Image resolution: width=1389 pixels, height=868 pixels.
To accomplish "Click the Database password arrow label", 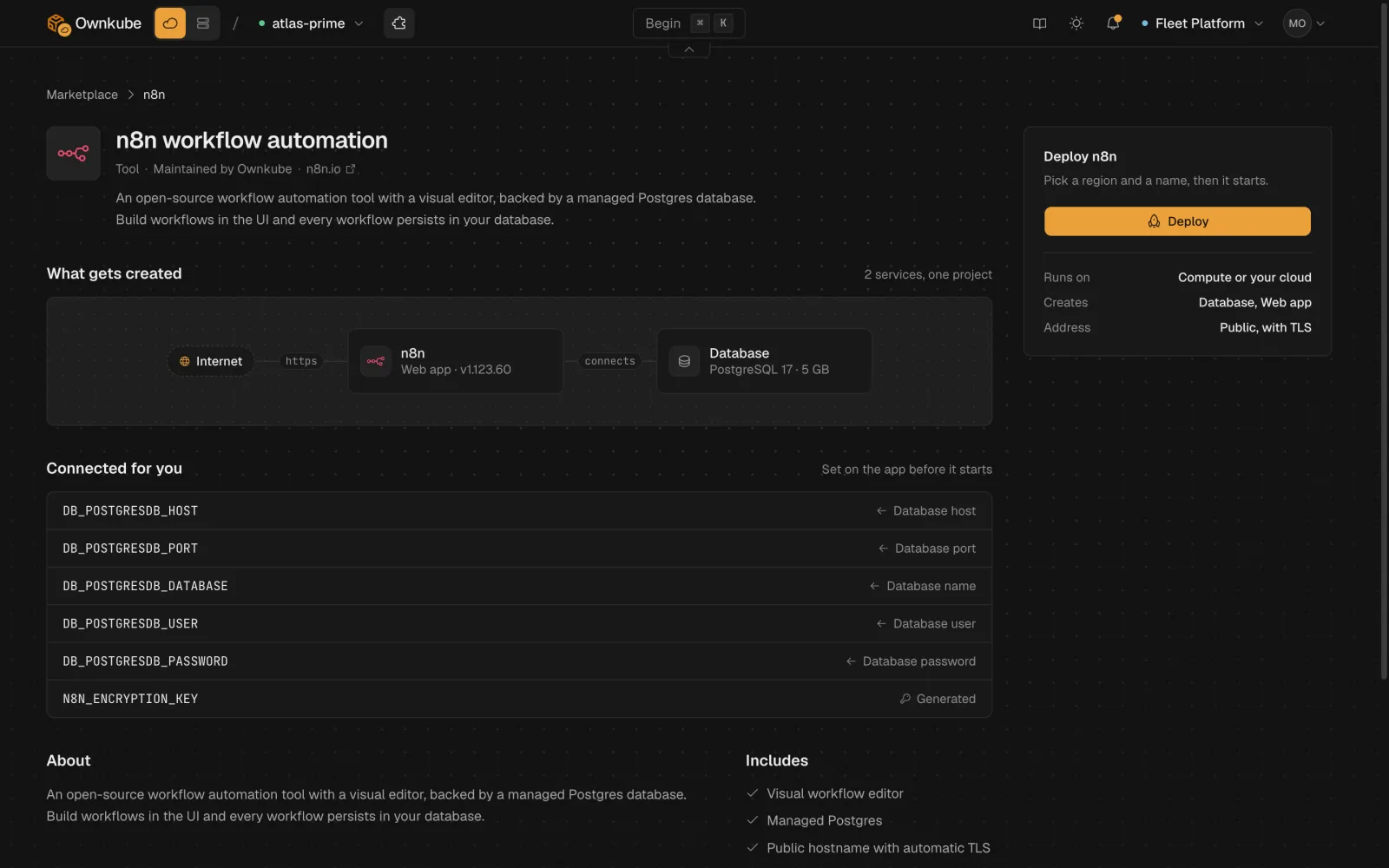I will (911, 661).
